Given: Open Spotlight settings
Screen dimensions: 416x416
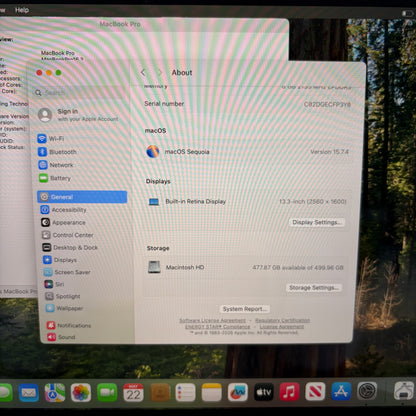Looking at the screenshot, I should coord(63,296).
